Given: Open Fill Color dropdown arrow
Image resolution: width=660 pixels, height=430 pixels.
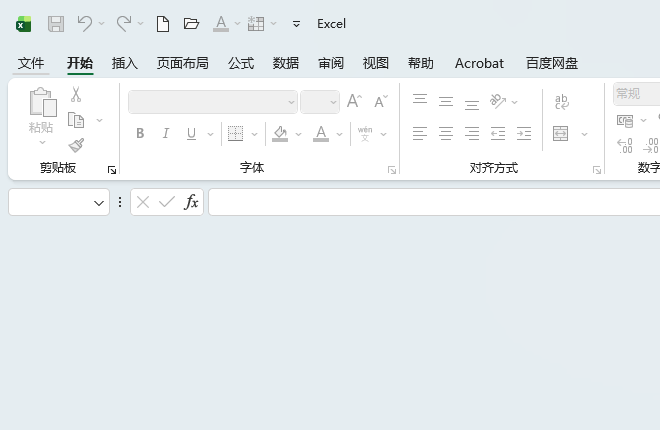Looking at the screenshot, I should [298, 134].
